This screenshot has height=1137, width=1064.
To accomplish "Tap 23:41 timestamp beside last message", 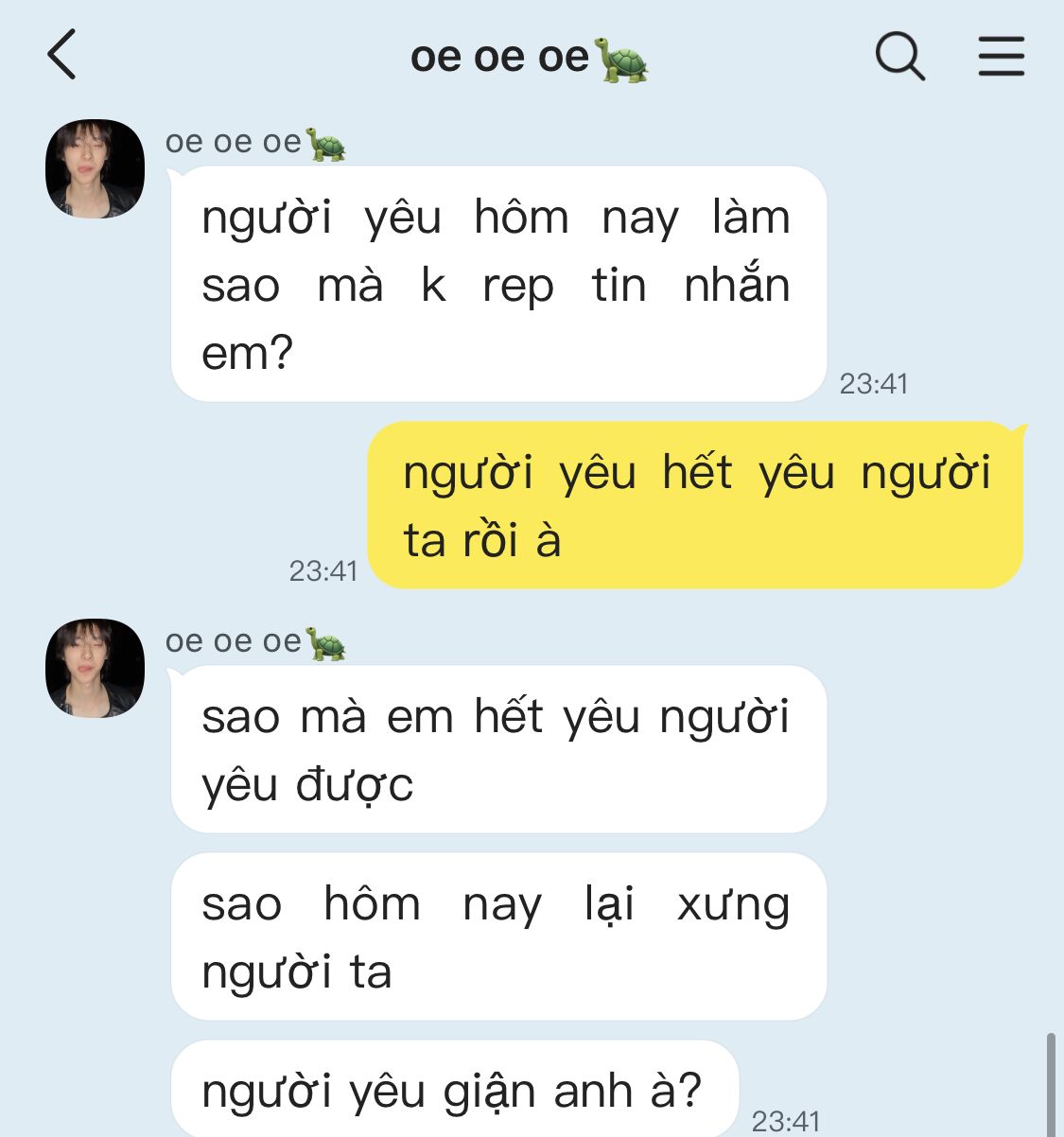I will point(786,1121).
